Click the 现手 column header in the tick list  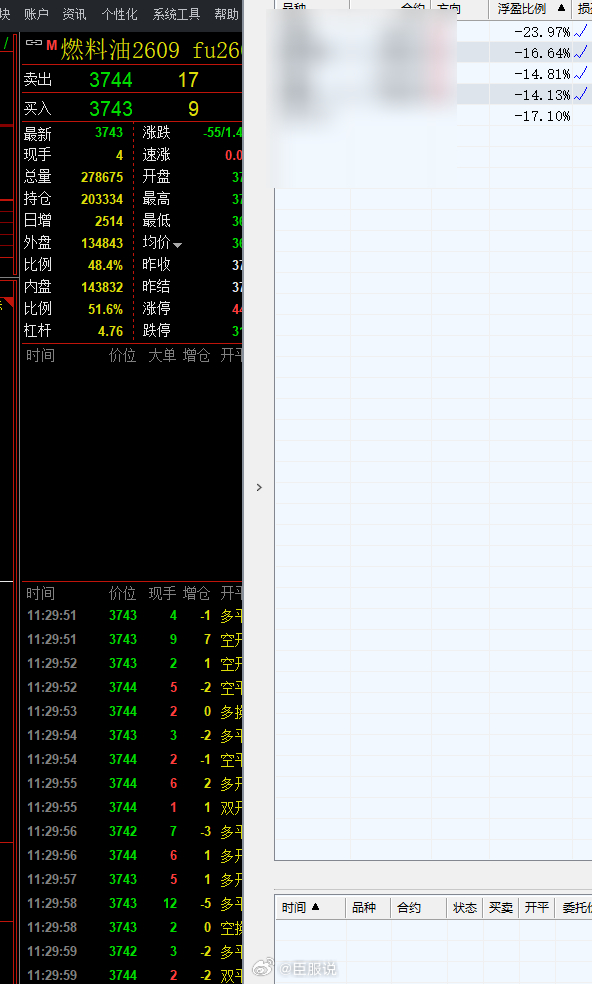click(161, 593)
